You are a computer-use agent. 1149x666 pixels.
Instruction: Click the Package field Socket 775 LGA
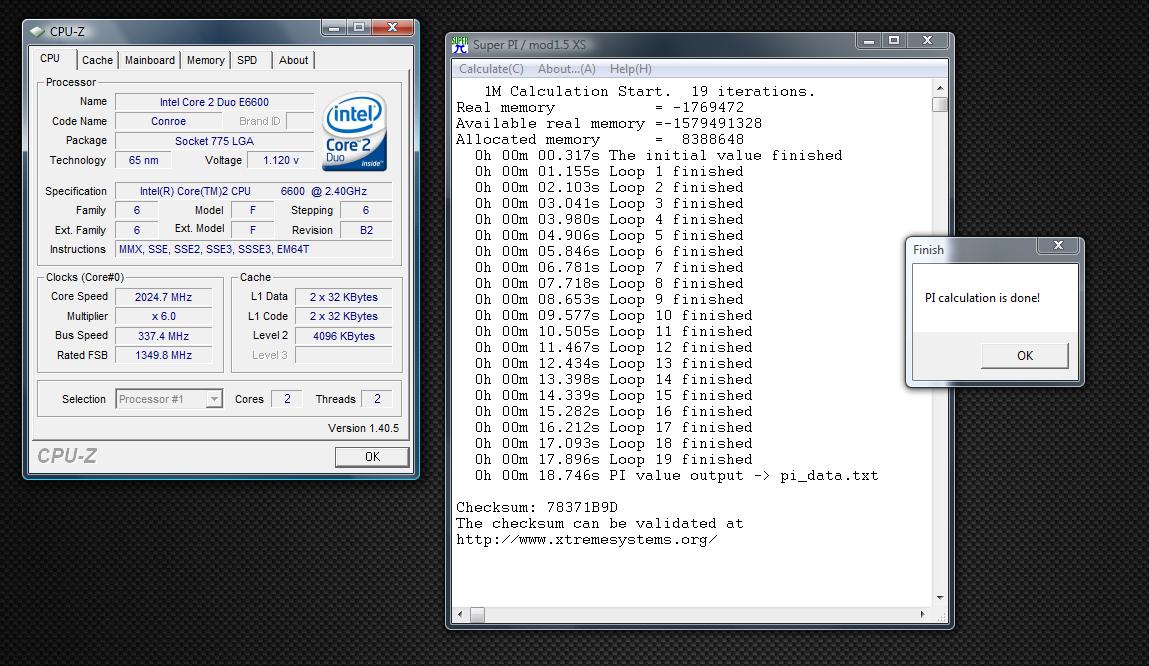(214, 141)
